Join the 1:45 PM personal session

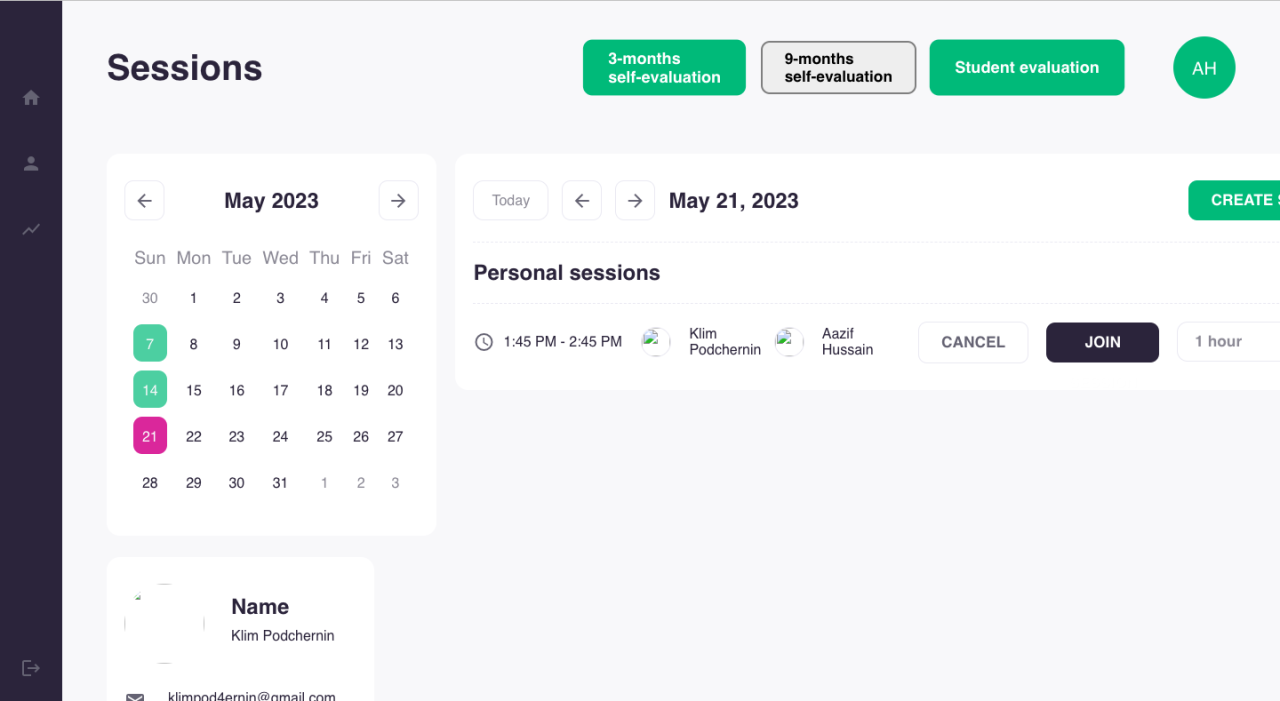(1102, 342)
